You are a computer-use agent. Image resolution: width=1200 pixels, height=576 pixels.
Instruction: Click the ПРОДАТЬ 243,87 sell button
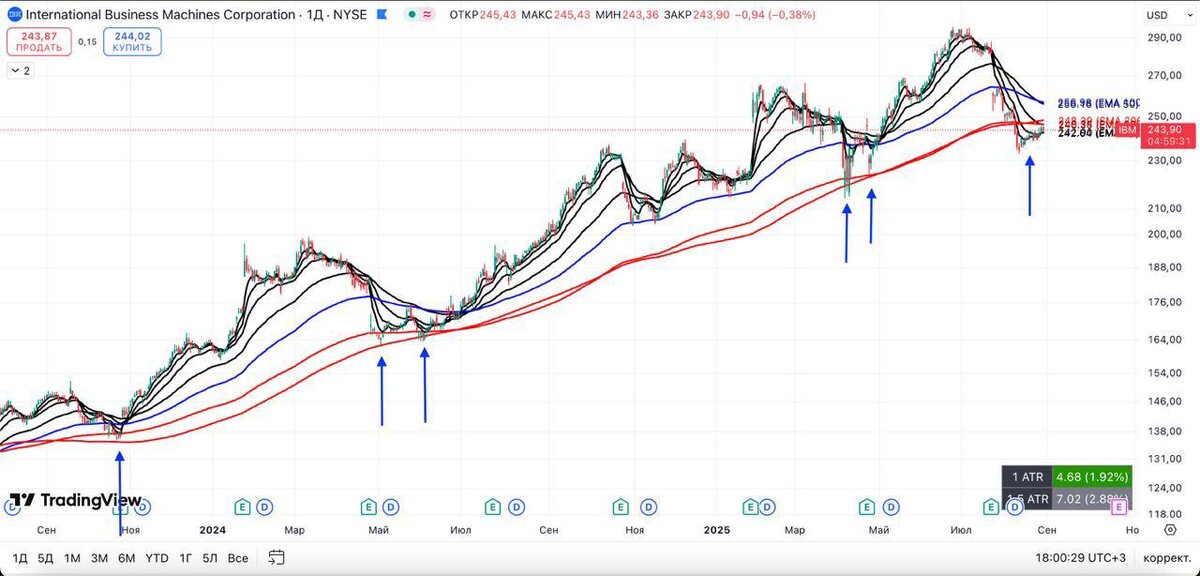[x=38, y=42]
